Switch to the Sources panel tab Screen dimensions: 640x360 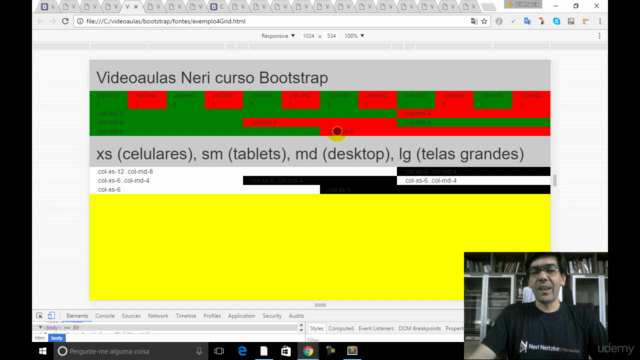[131, 316]
